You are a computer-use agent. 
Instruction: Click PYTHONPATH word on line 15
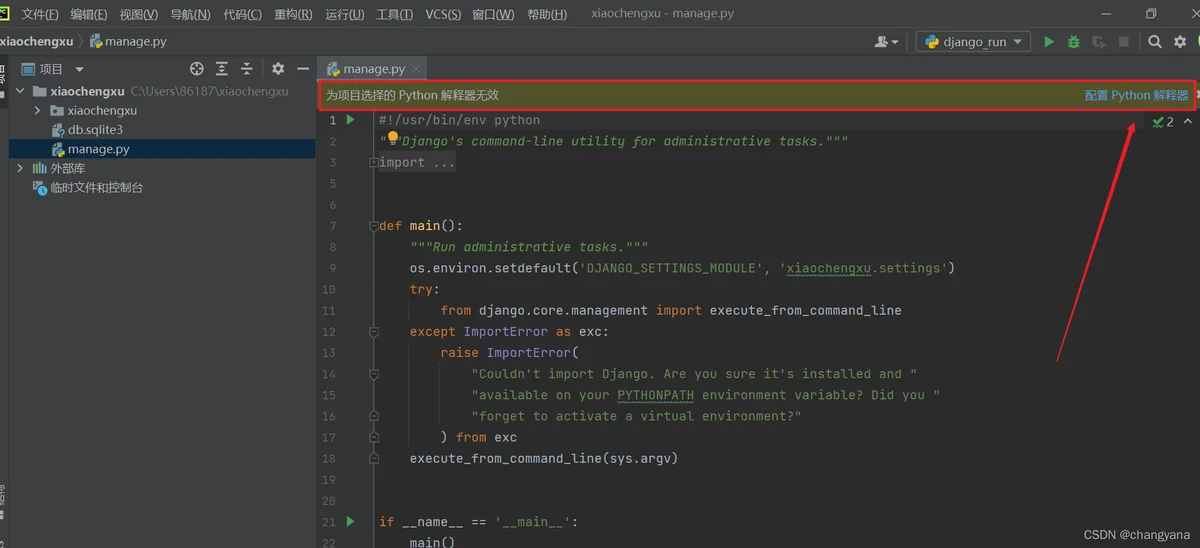pos(656,395)
